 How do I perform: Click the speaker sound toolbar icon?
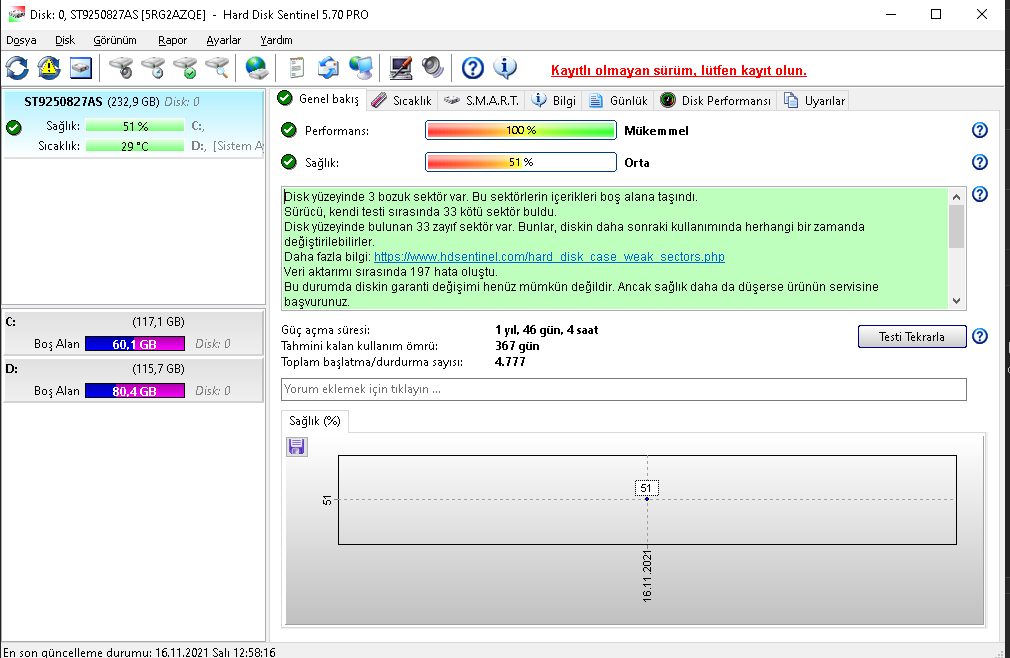433,68
